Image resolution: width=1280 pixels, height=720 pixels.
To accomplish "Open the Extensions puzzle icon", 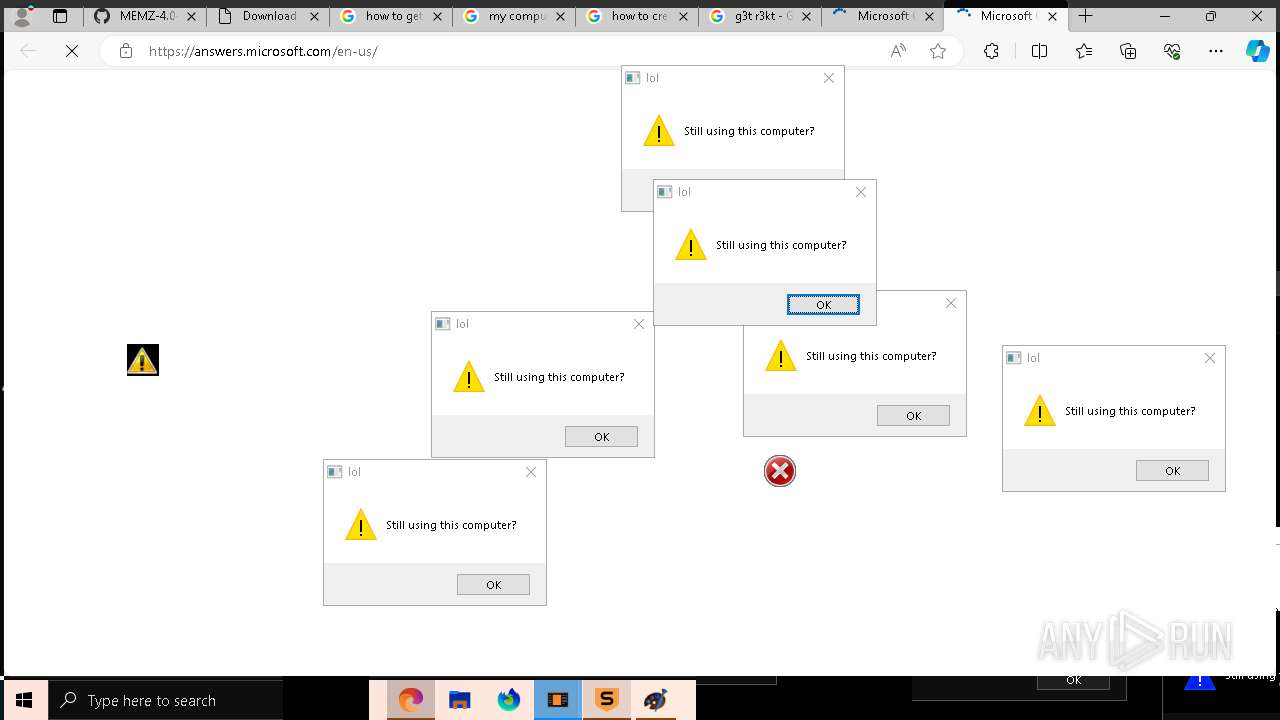I will [991, 51].
